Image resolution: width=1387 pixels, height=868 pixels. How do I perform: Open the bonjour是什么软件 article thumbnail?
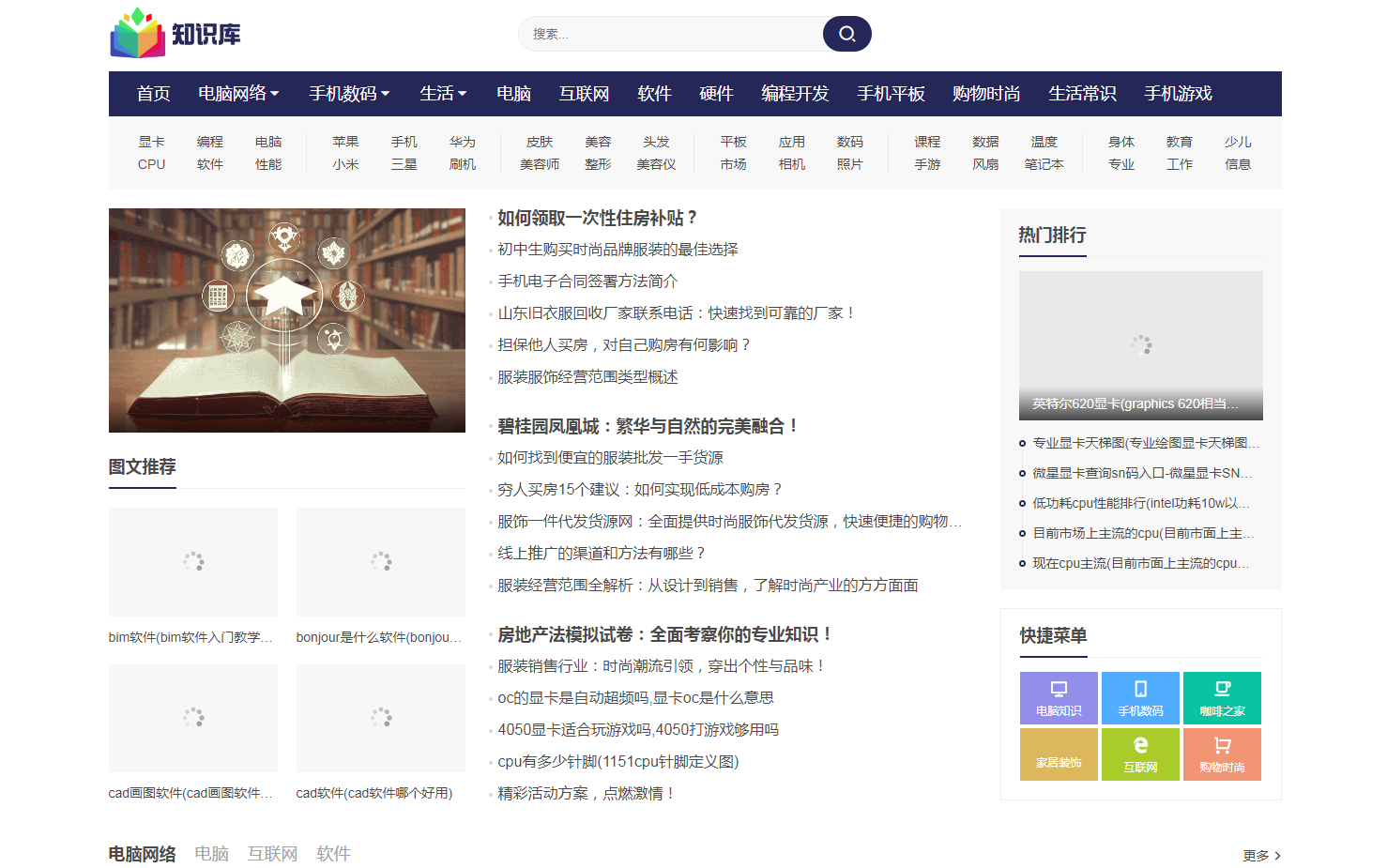pyautogui.click(x=381, y=561)
